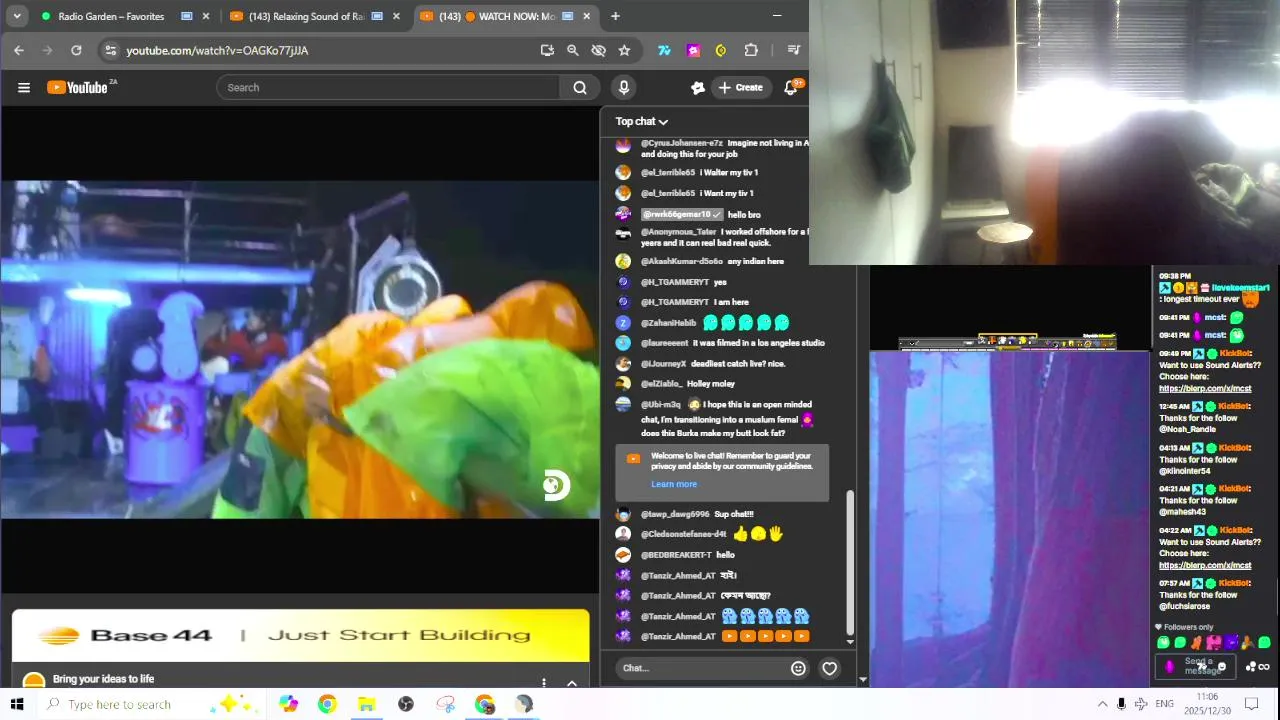The height and width of the screenshot is (720, 1280).
Task: Focus the Chat... message field
Action: [702, 668]
